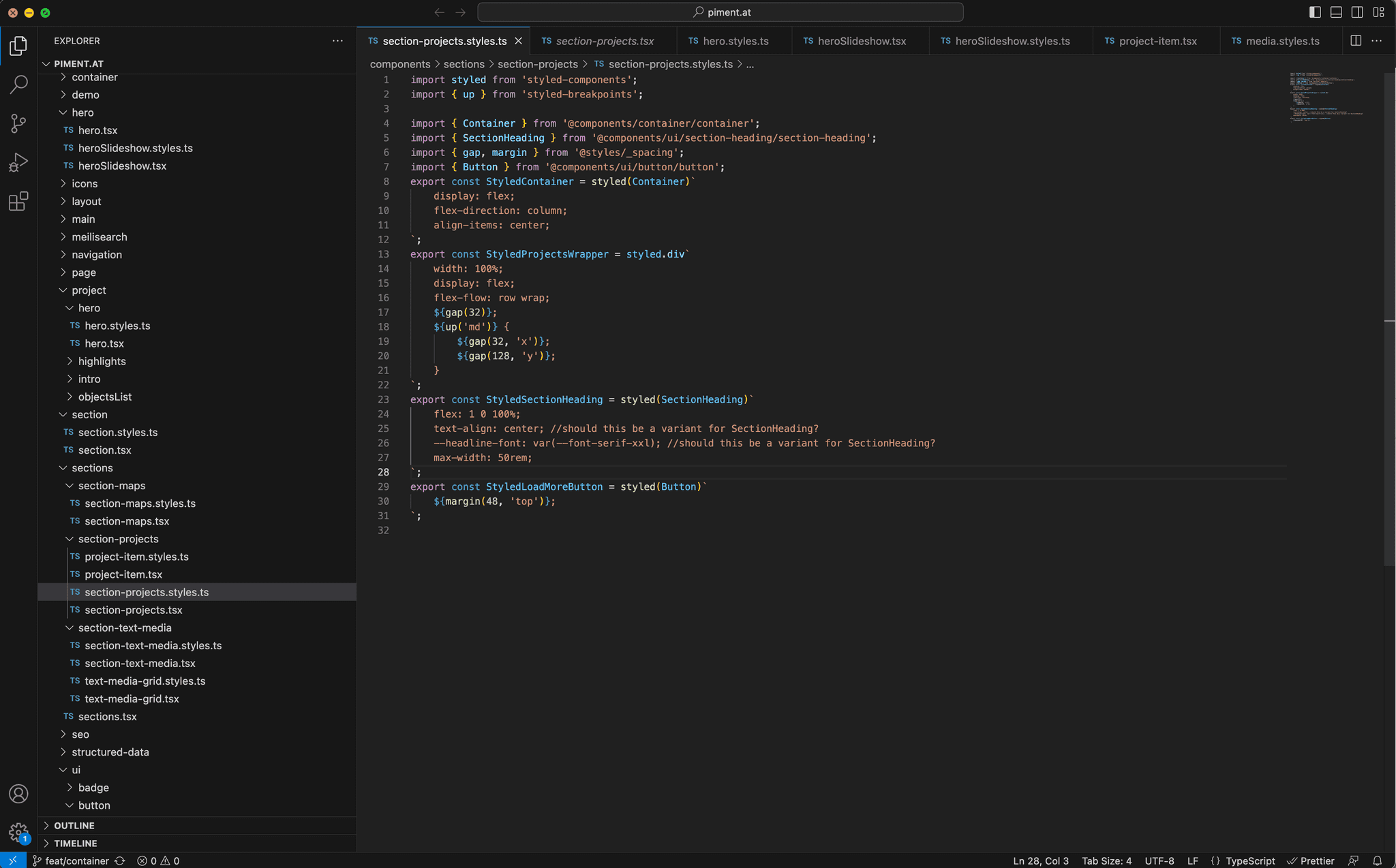Screen dimensions: 1396x868
Task: Toggle secondary side bar visibility
Action: 1357,12
